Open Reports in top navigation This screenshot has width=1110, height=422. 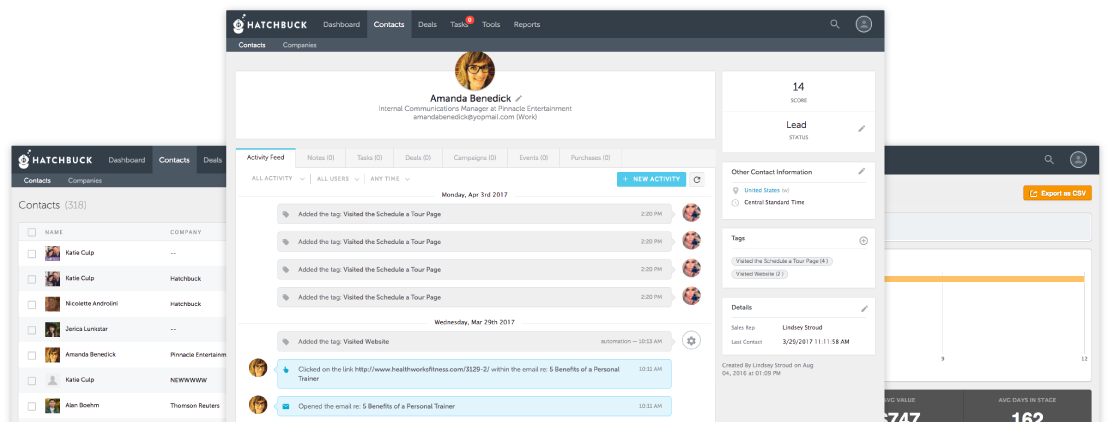[527, 24]
